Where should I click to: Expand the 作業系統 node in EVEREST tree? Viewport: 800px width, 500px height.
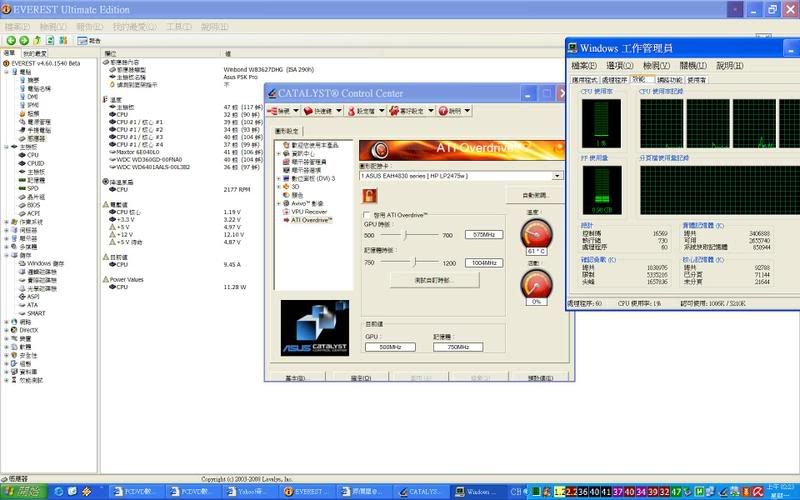tap(7, 222)
